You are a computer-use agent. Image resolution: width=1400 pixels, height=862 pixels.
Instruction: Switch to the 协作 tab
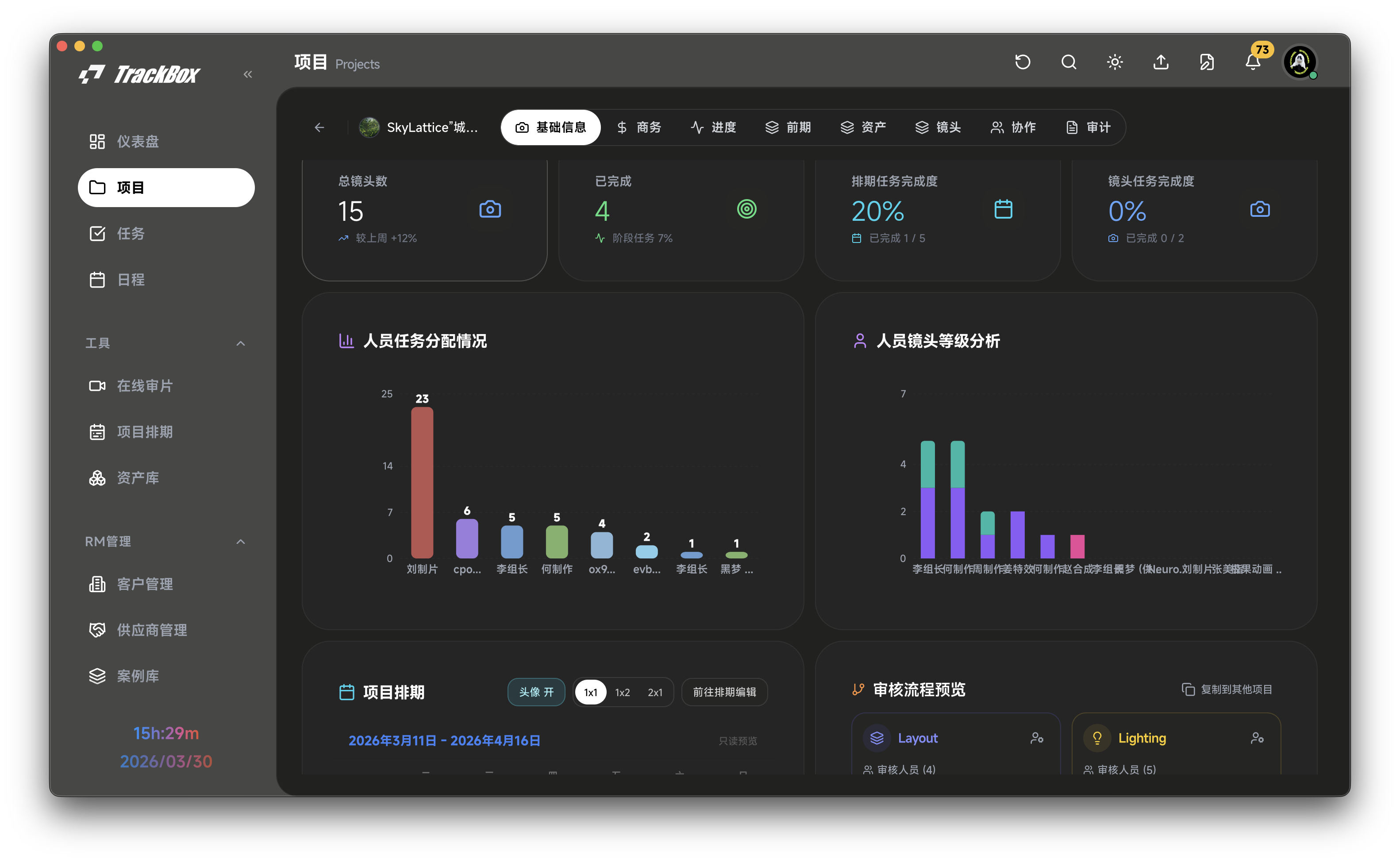point(1013,127)
